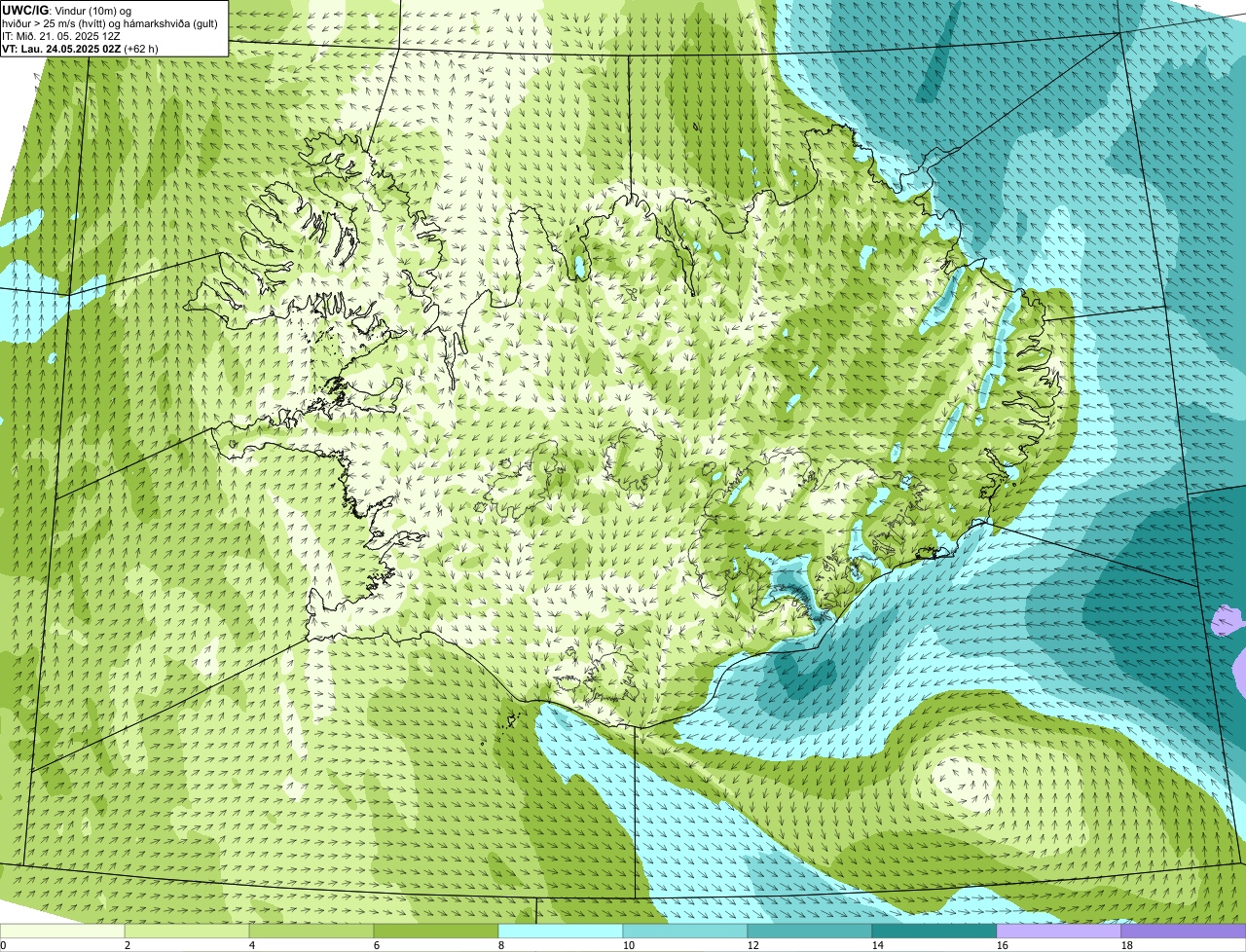Click the "IT: Mið. 21. 05. 2025 12Z" line
Image resolution: width=1246 pixels, height=952 pixels.
61,35
